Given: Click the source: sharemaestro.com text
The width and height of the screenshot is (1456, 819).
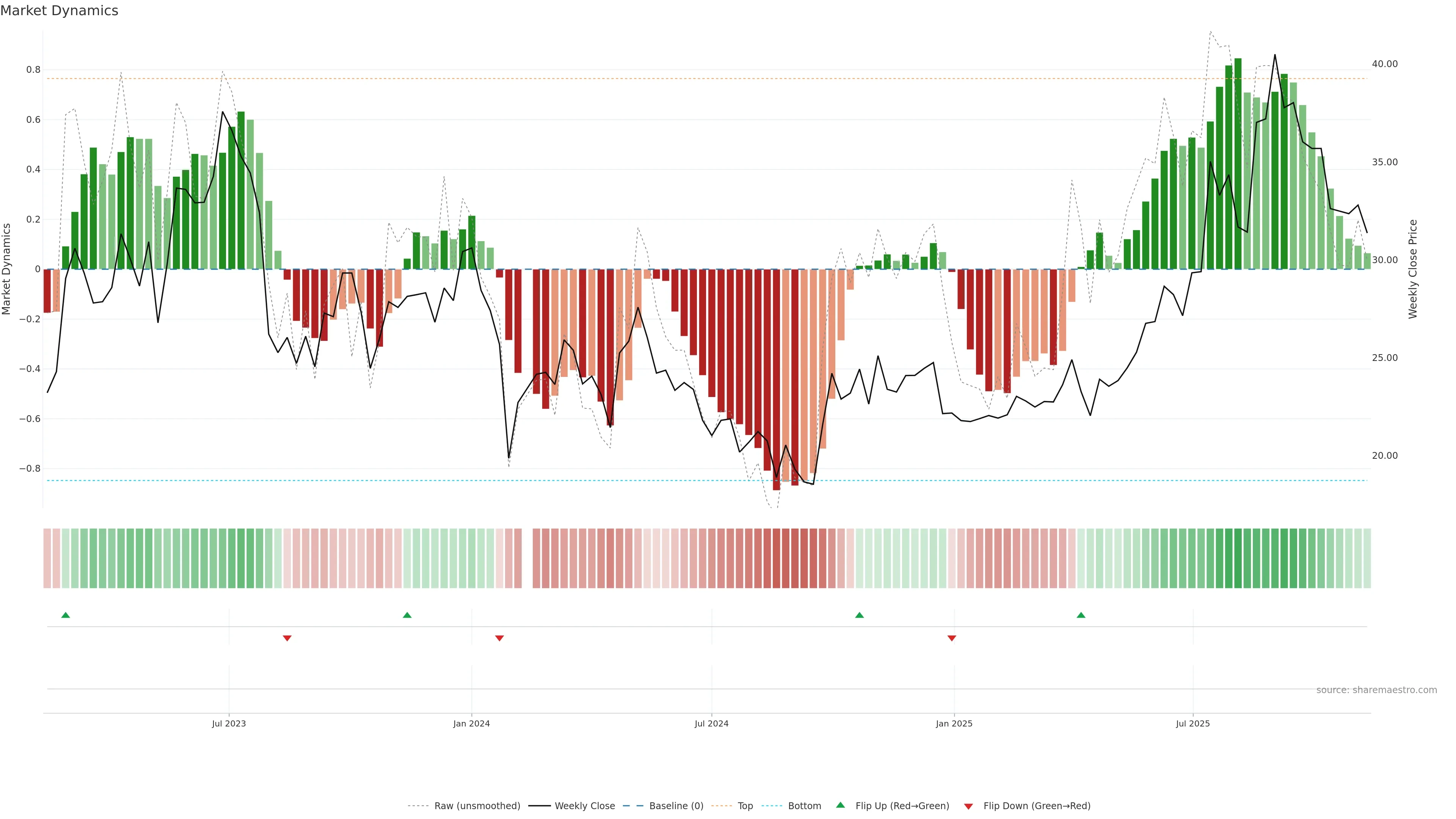Looking at the screenshot, I should pos(1376,690).
